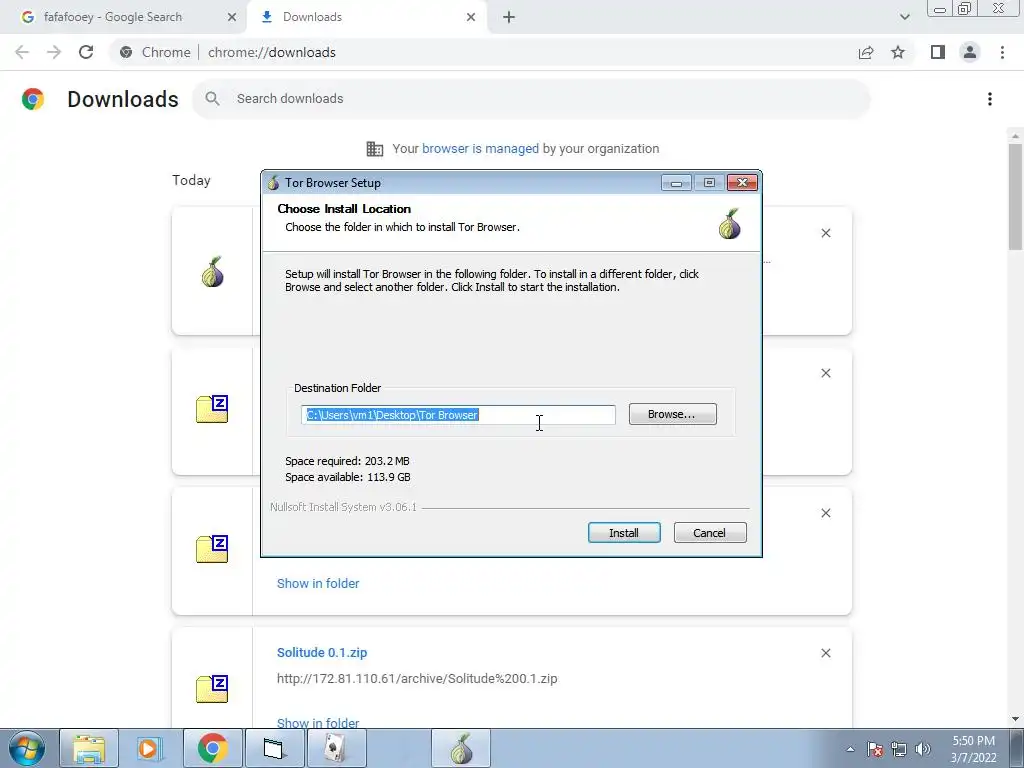Screen dimensions: 1024x768
Task: Bookmark this page with the star icon
Action: pyautogui.click(x=898, y=52)
